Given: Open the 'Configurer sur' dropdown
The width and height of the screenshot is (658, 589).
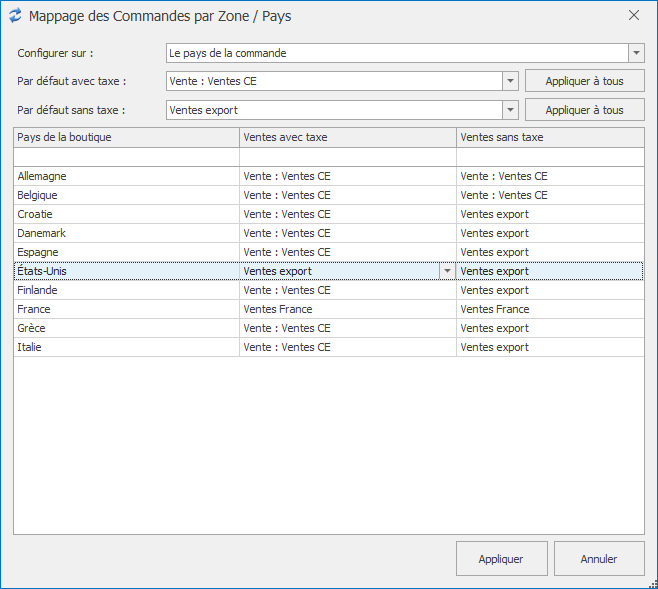Looking at the screenshot, I should coord(636,53).
